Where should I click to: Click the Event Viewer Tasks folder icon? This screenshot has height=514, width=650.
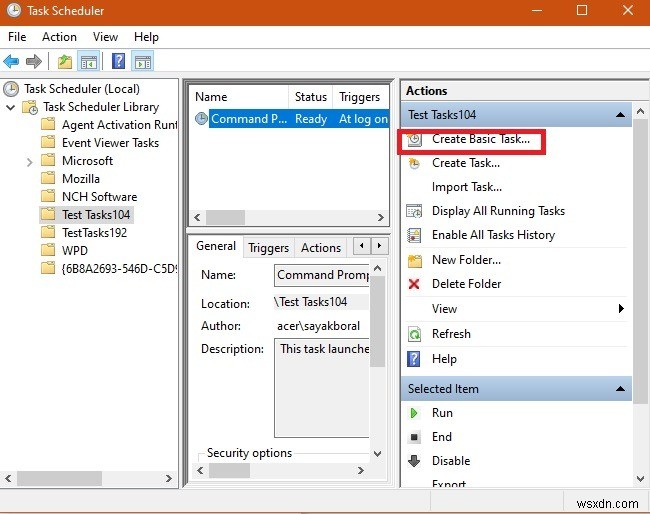pos(49,142)
